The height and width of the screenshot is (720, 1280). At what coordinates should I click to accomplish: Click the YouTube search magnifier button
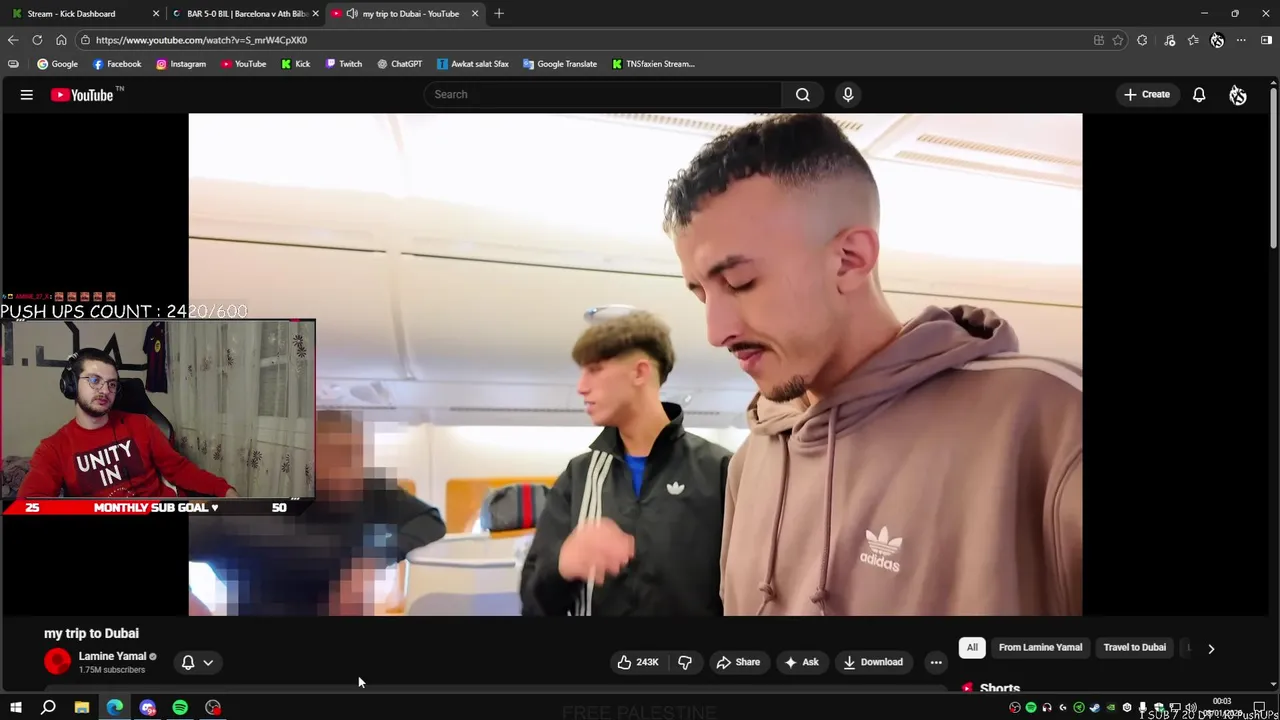click(x=802, y=94)
